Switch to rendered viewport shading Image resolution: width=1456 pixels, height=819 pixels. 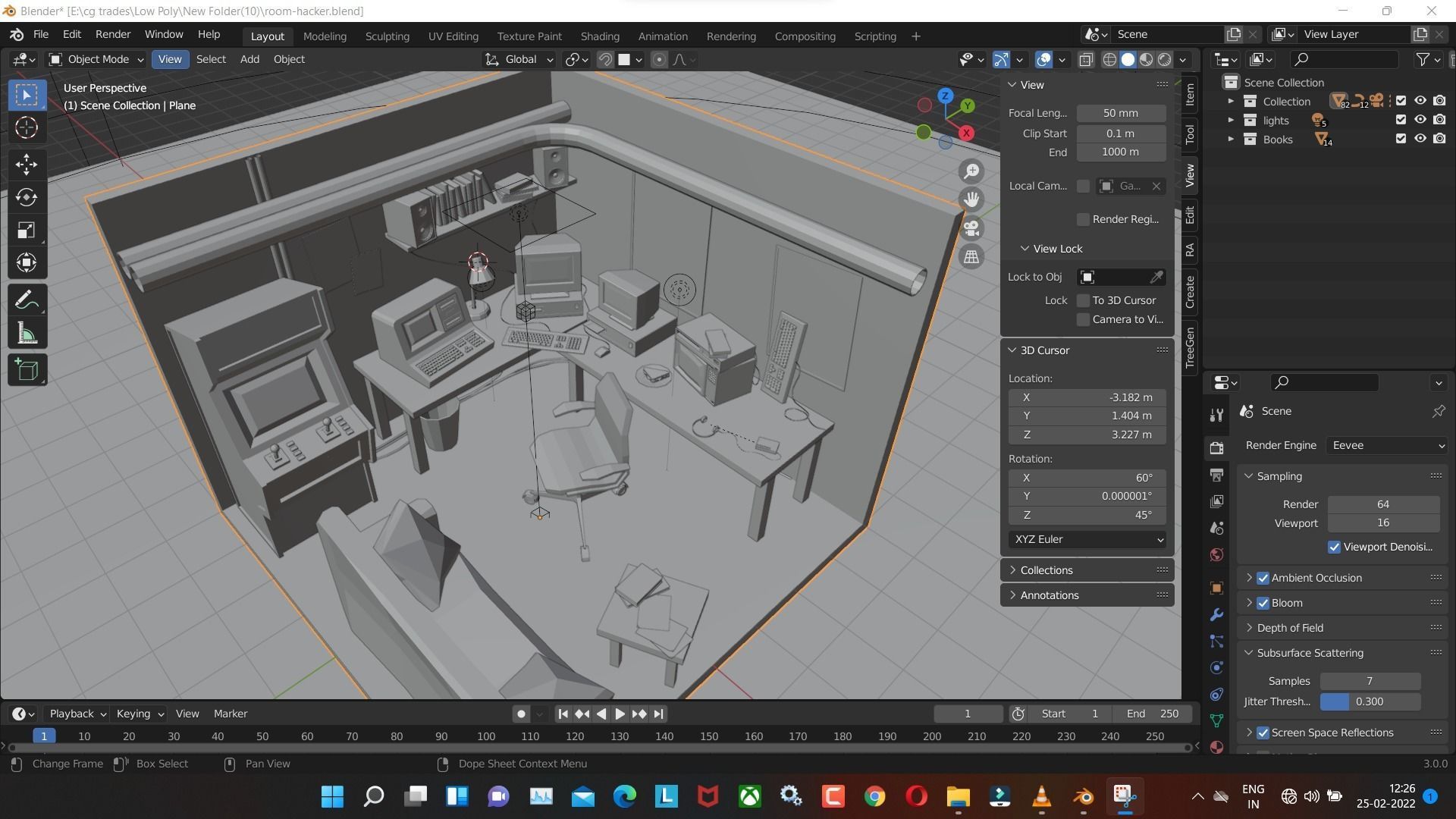[x=1164, y=60]
